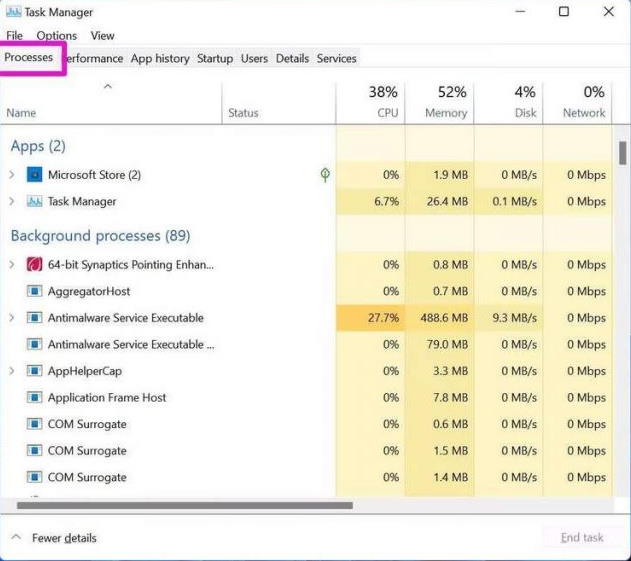Expand the Task Manager app row
631x561 pixels.
click(x=12, y=201)
